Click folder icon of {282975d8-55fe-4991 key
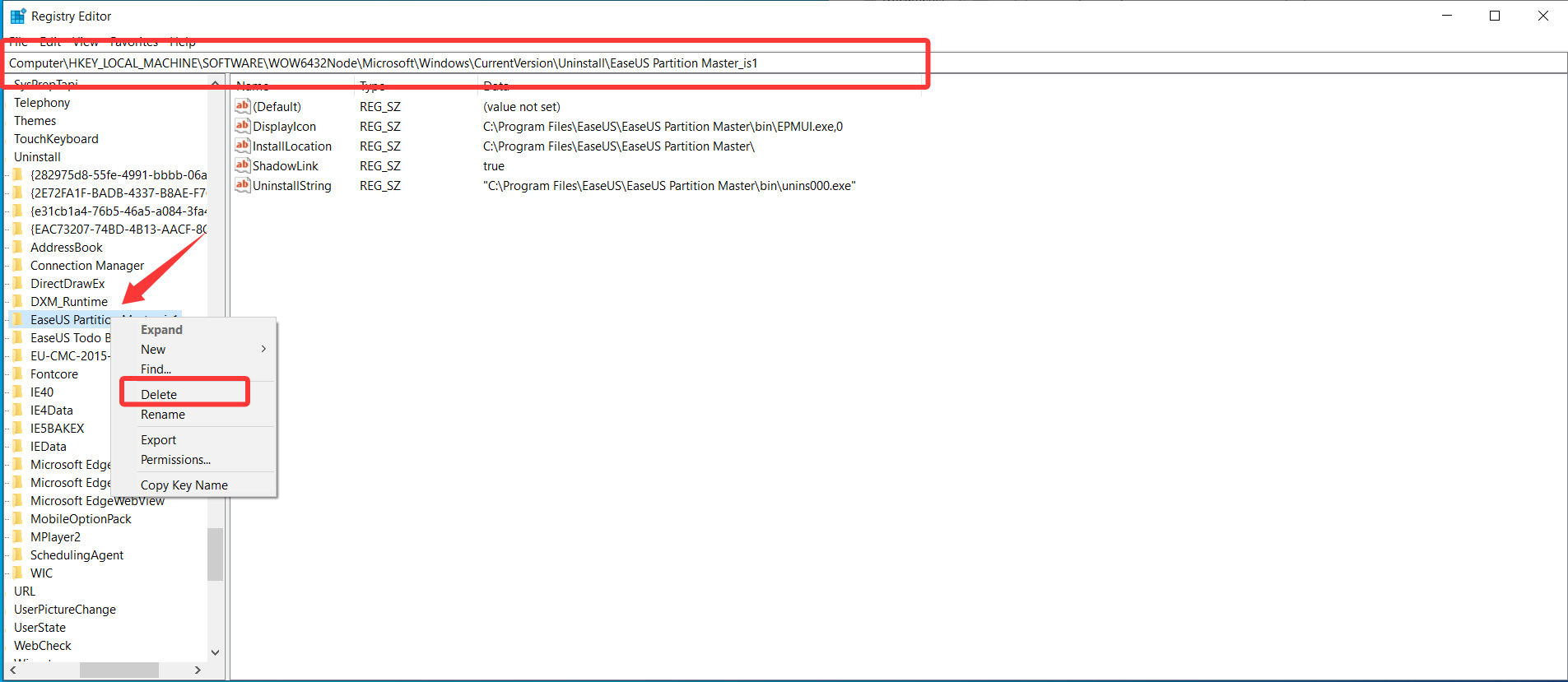Viewport: 1568px width, 682px height. tap(18, 174)
